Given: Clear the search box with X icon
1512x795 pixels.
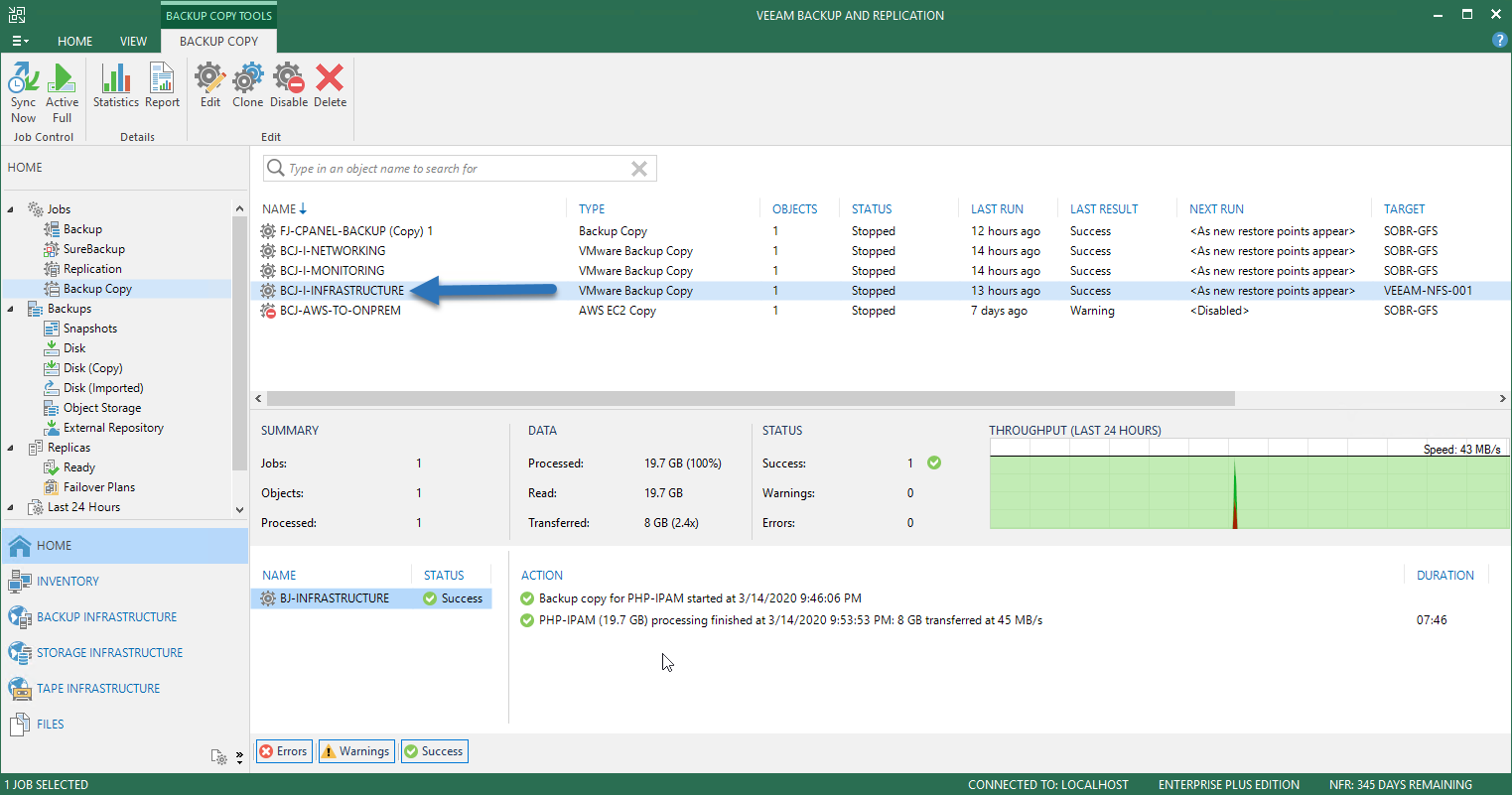Looking at the screenshot, I should pos(639,169).
